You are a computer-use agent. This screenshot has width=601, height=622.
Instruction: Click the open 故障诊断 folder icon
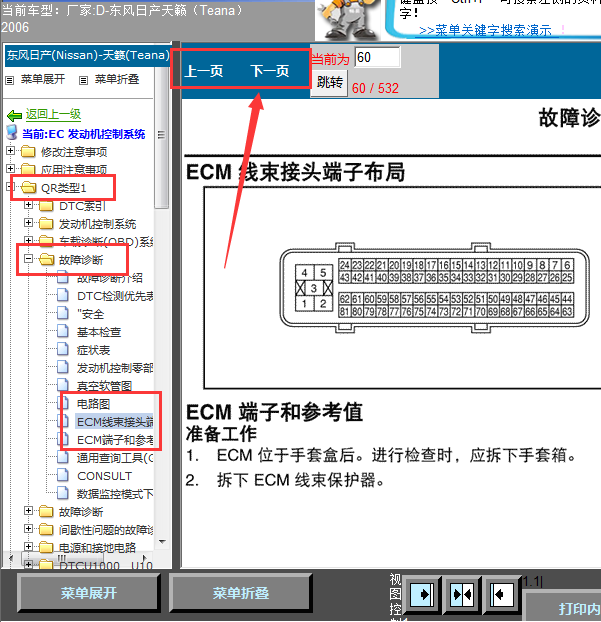pyautogui.click(x=46, y=260)
